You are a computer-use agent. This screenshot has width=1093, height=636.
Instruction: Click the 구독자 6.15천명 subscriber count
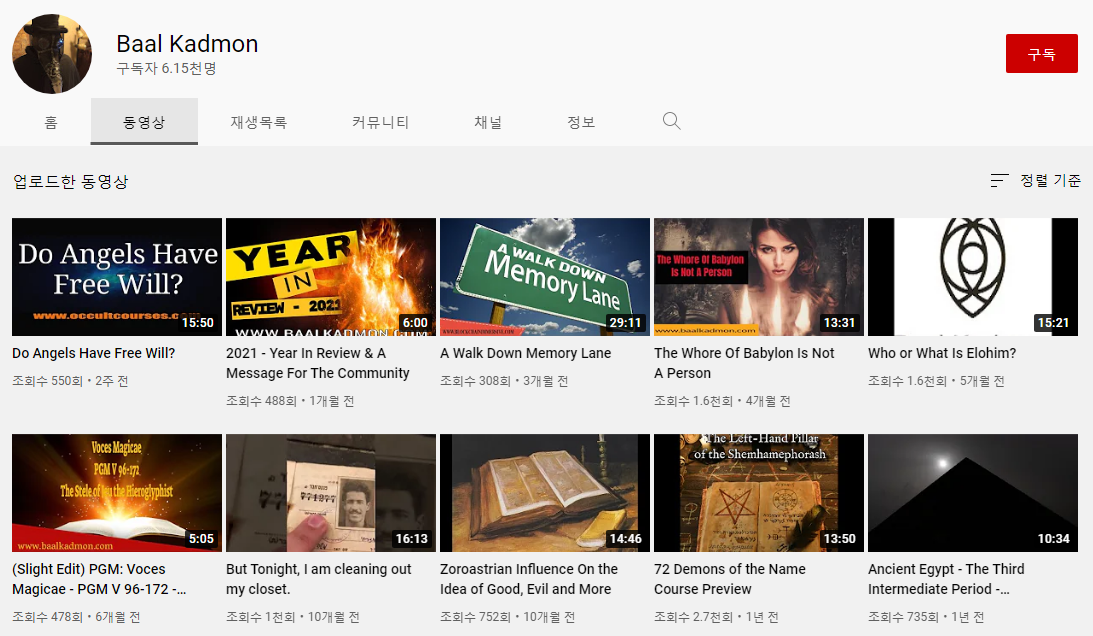166,68
